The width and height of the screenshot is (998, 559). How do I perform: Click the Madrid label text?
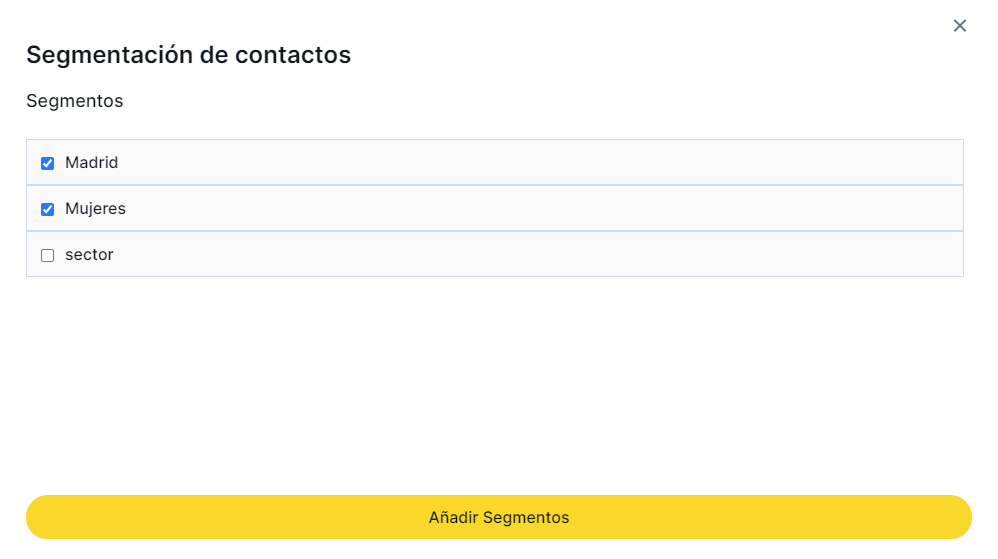pos(92,162)
